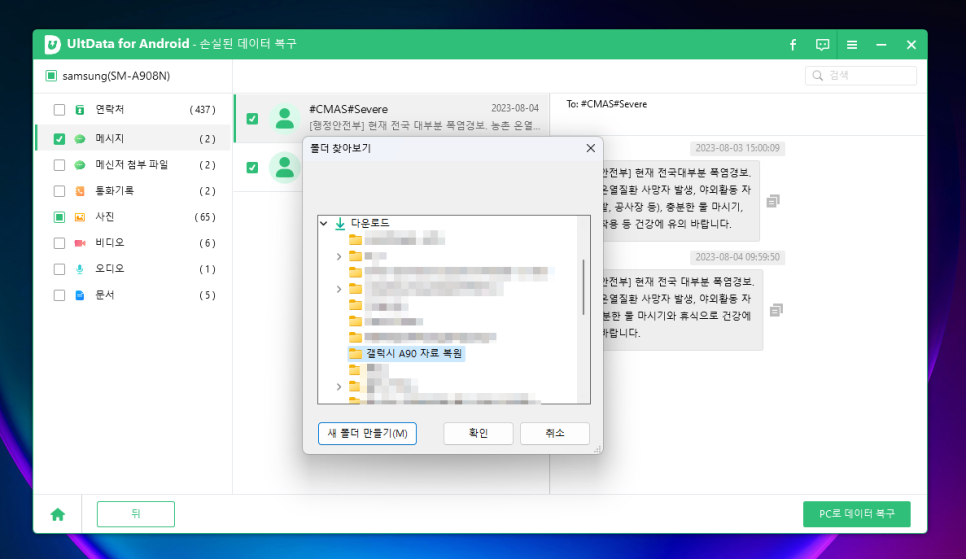Click the 비디오 video camera icon
Viewport: 966px width, 559px height.
tap(80, 243)
